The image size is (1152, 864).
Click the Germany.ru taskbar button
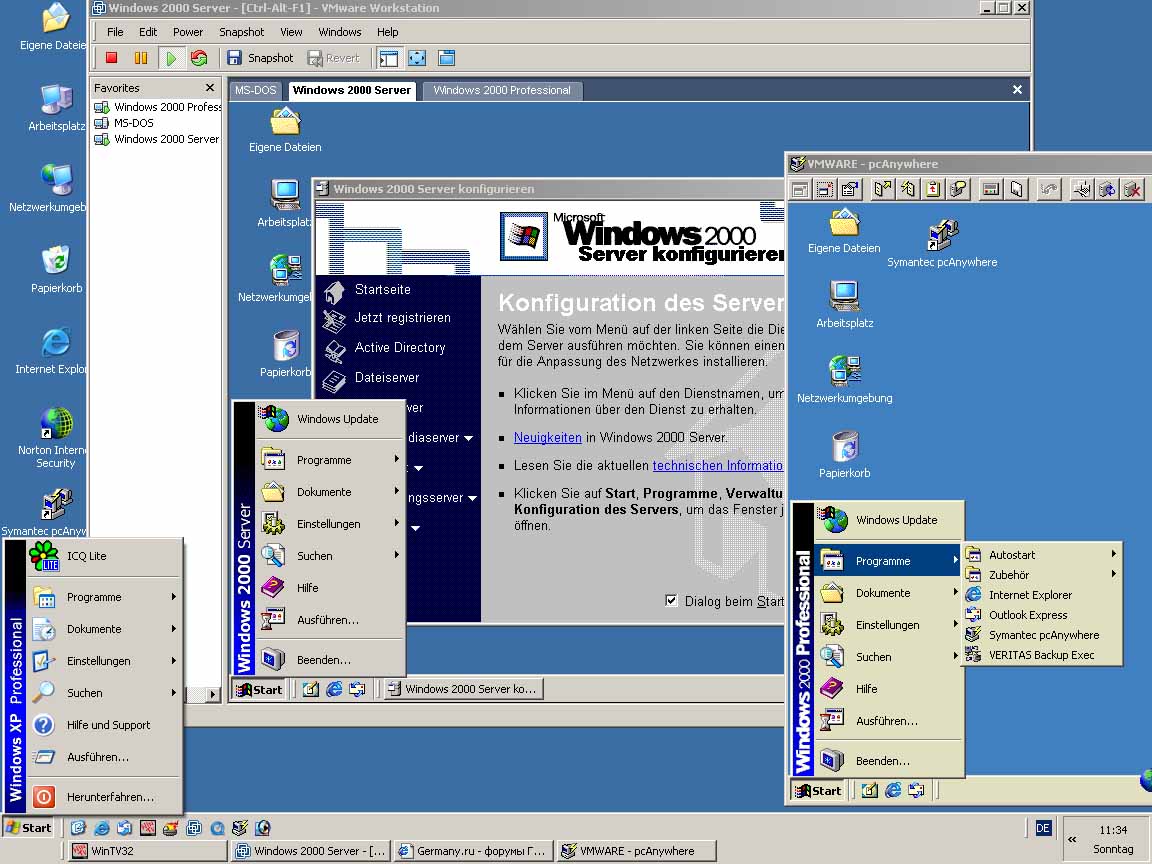point(474,851)
